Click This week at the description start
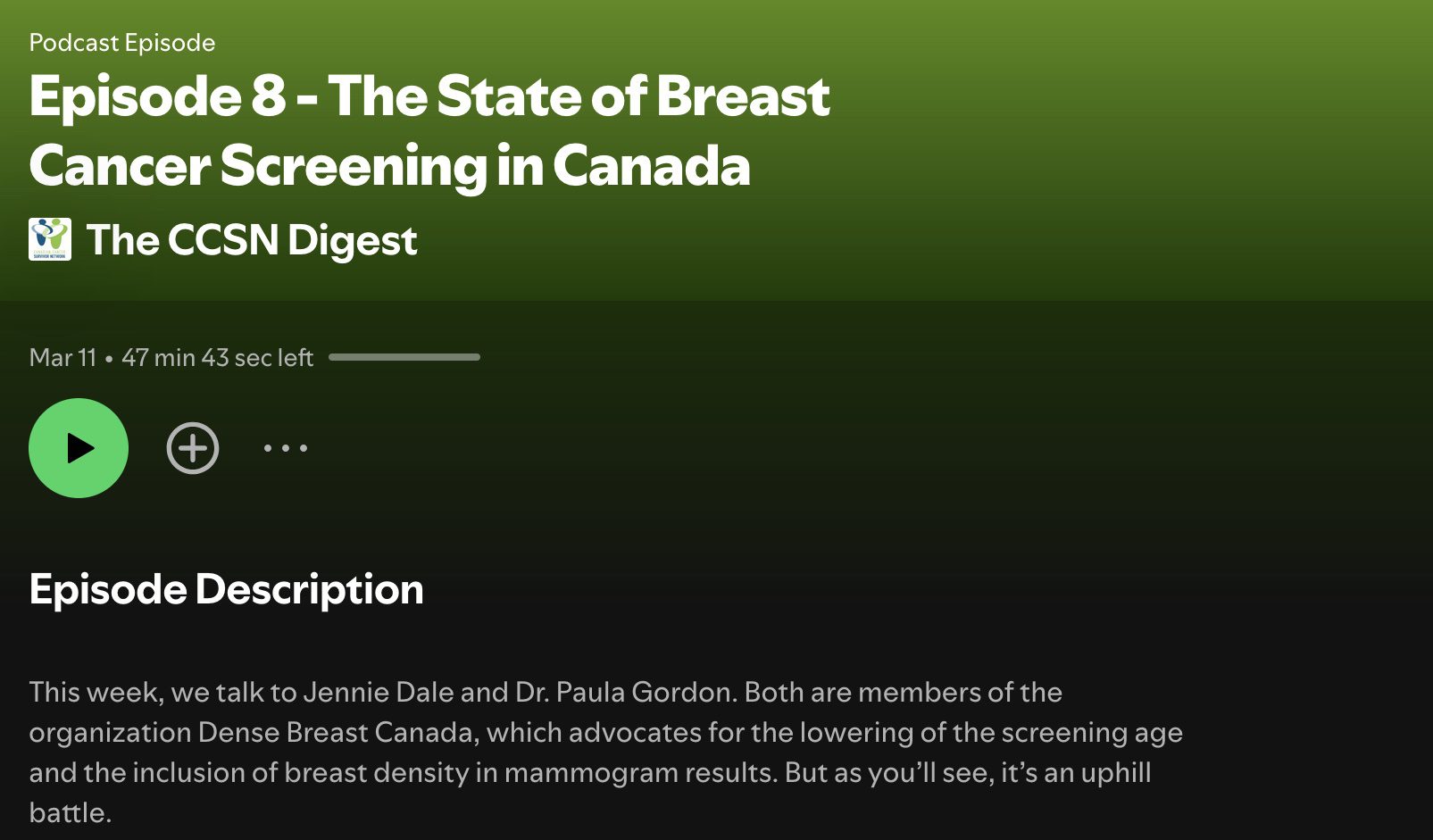The image size is (1433, 840). pos(95,693)
